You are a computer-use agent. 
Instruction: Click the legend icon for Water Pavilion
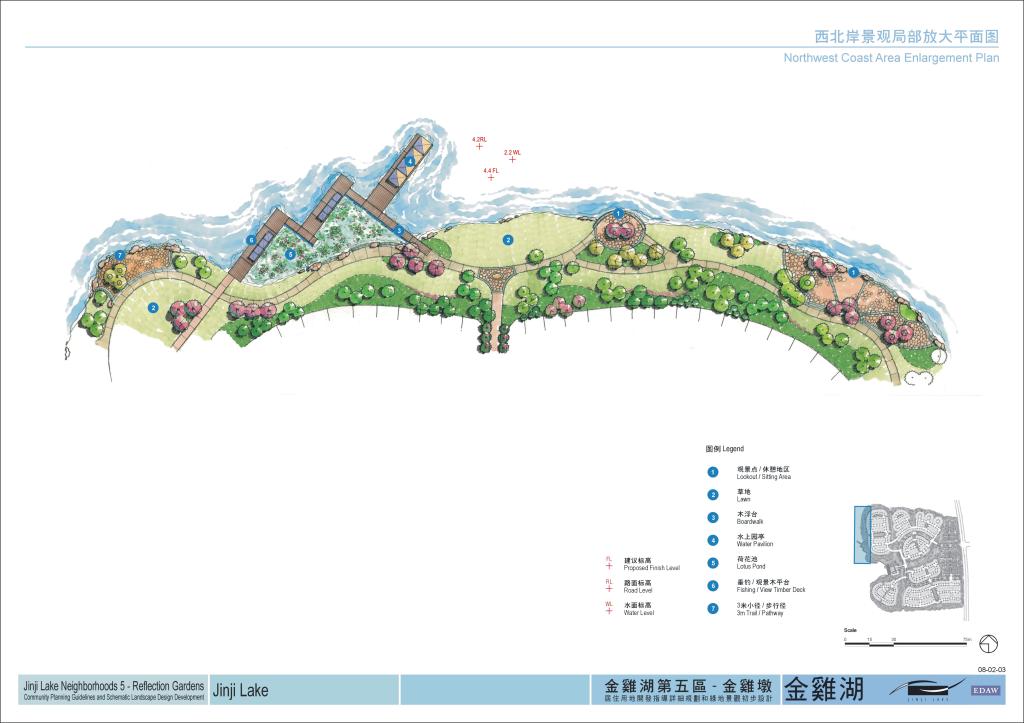(x=713, y=540)
